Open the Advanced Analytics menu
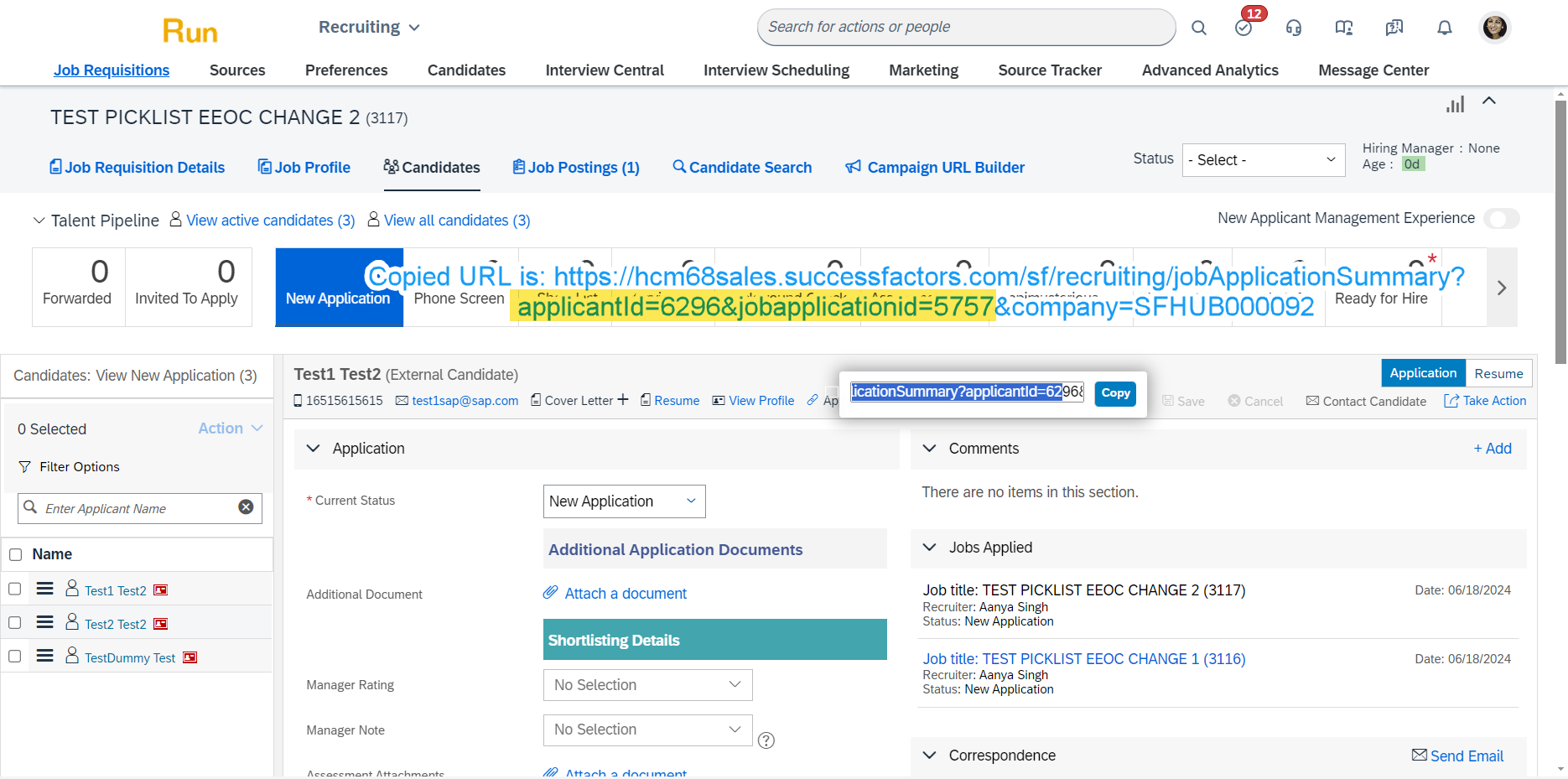 tap(1210, 70)
